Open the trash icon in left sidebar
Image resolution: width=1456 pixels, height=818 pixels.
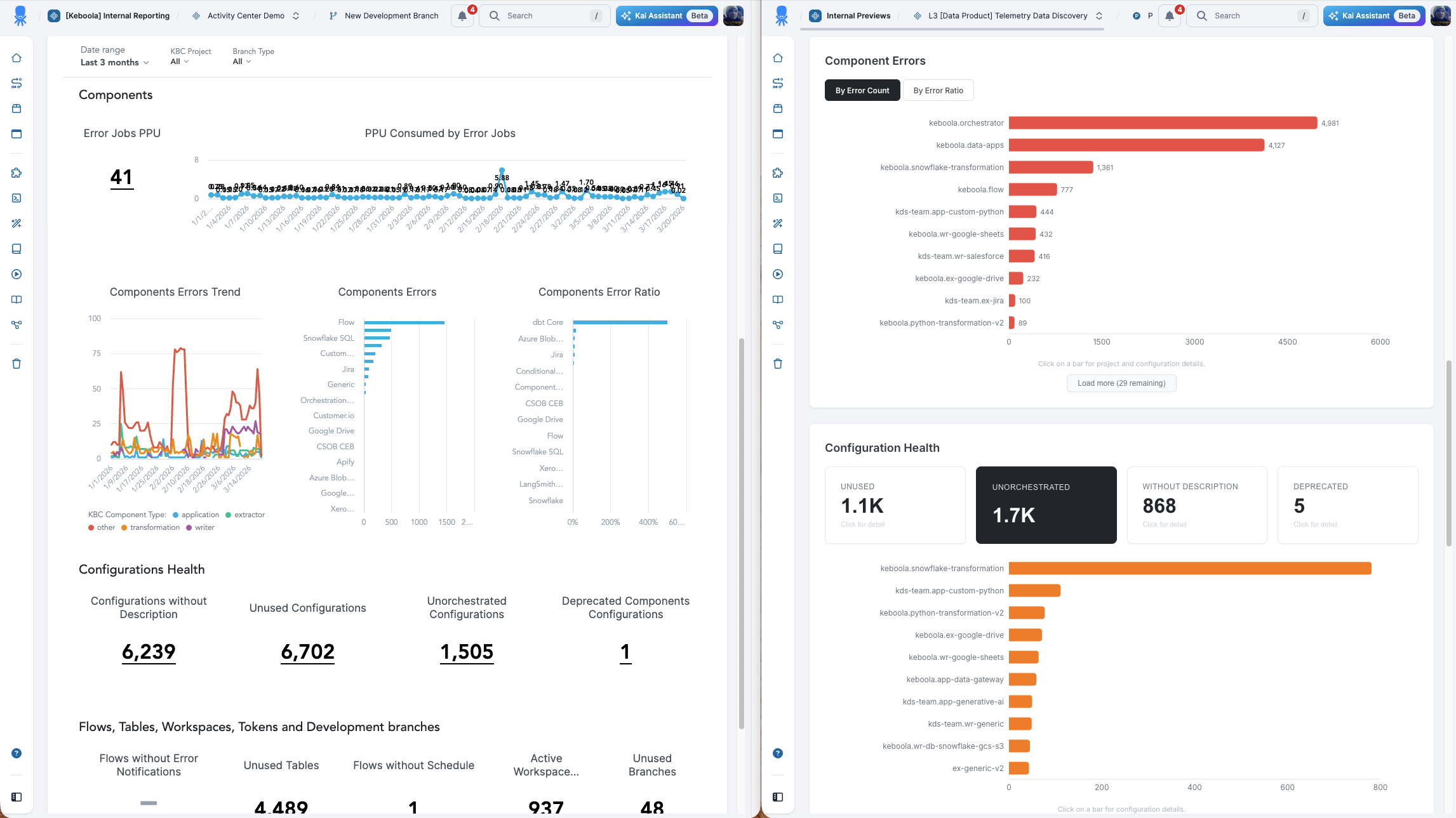click(17, 364)
